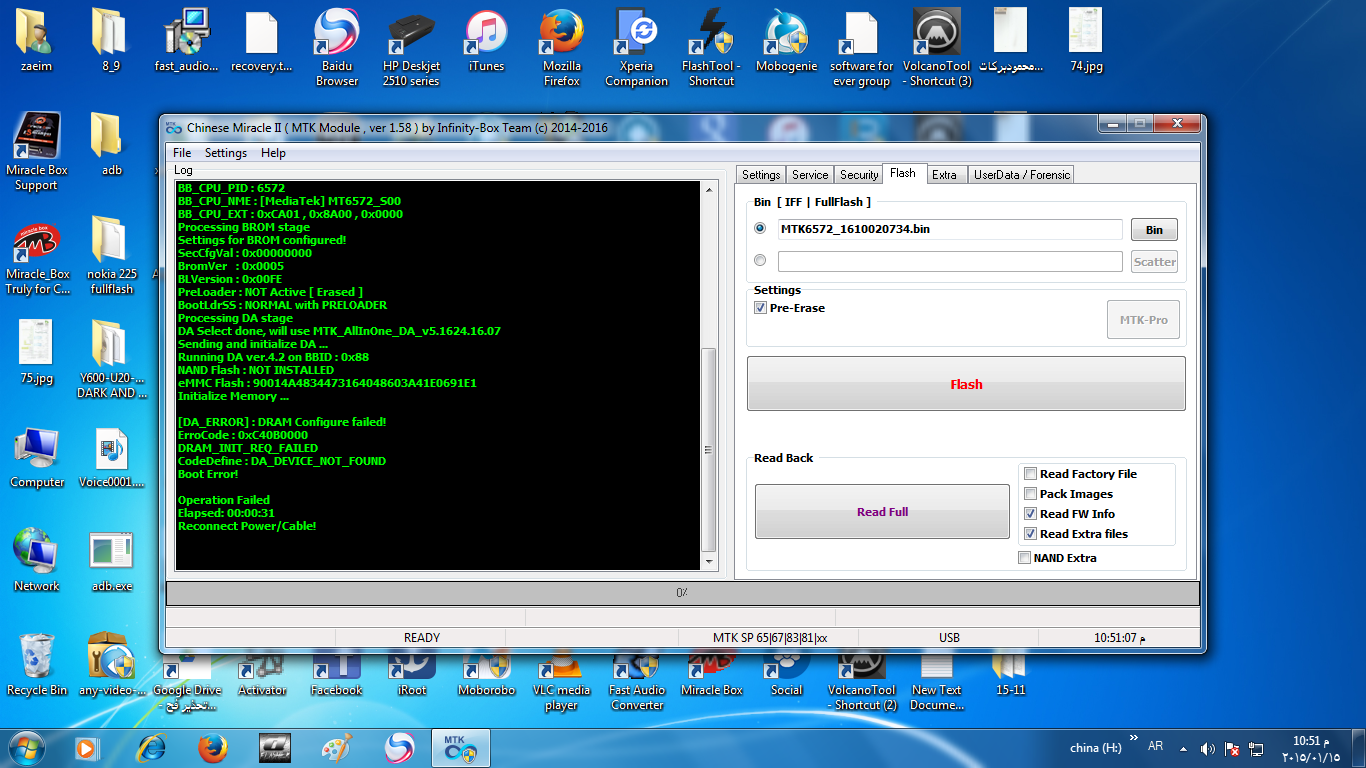Open the Recycle Bin
Viewport: 1366px width, 768px height.
pyautogui.click(x=37, y=665)
